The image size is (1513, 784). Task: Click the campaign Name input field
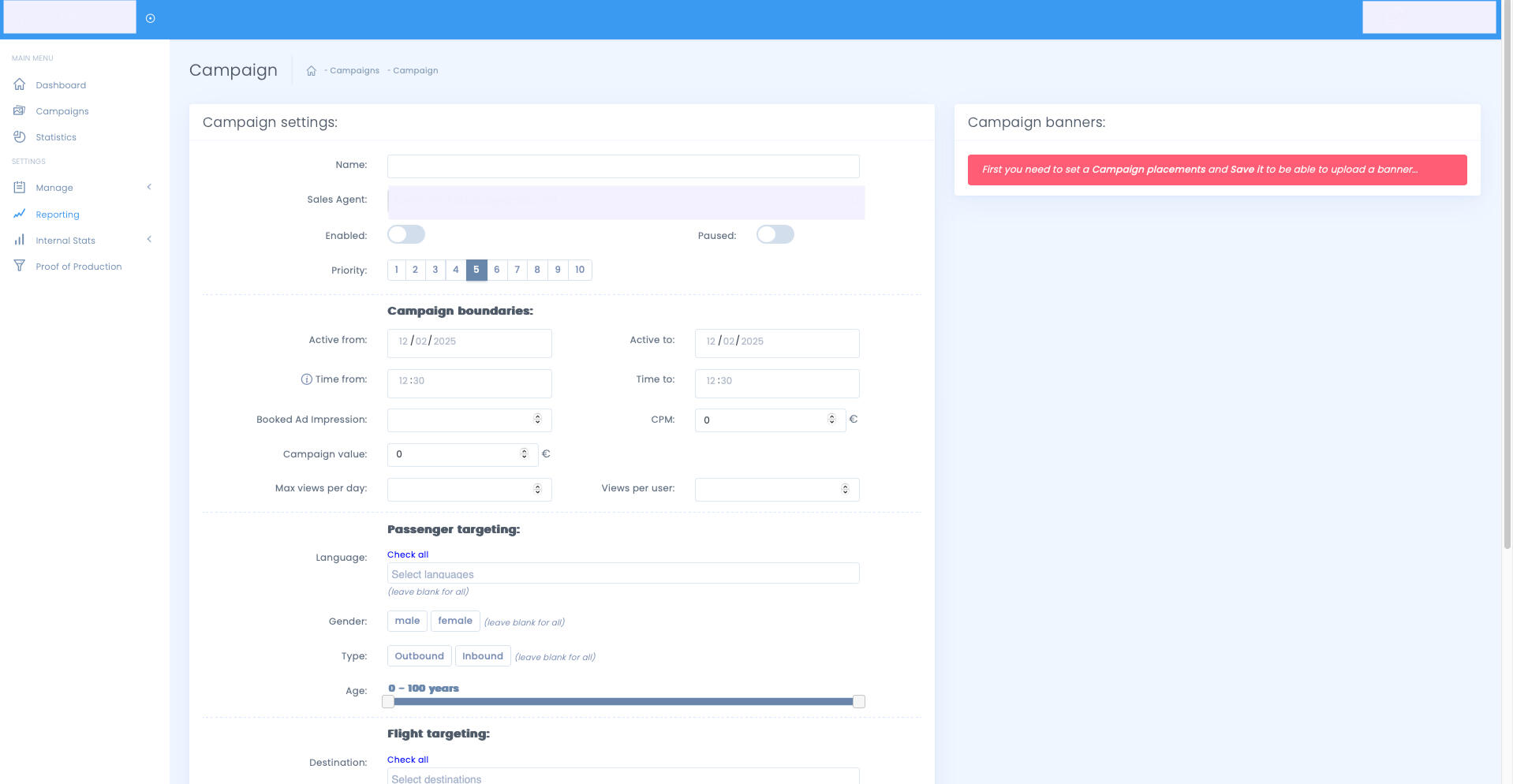(622, 166)
